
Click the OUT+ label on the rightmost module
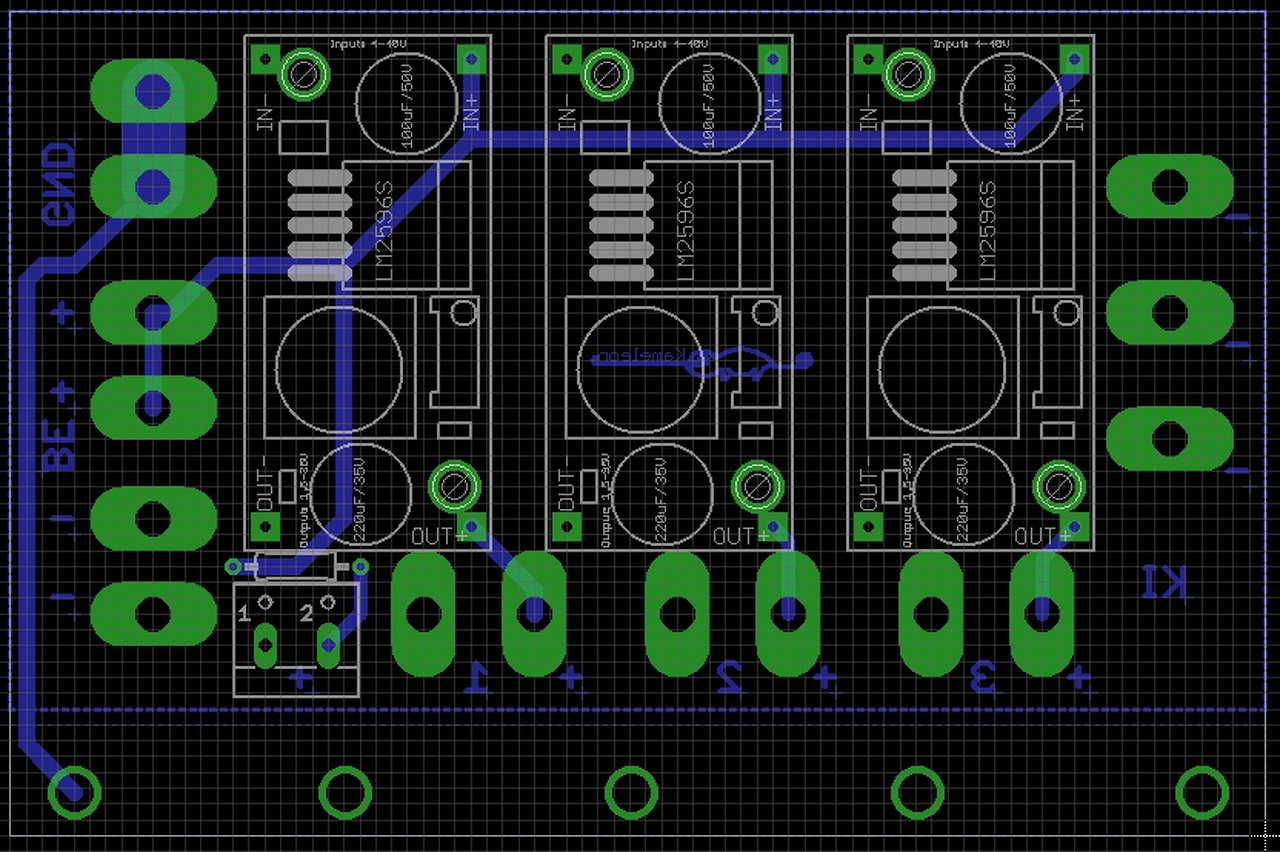pos(1042,537)
